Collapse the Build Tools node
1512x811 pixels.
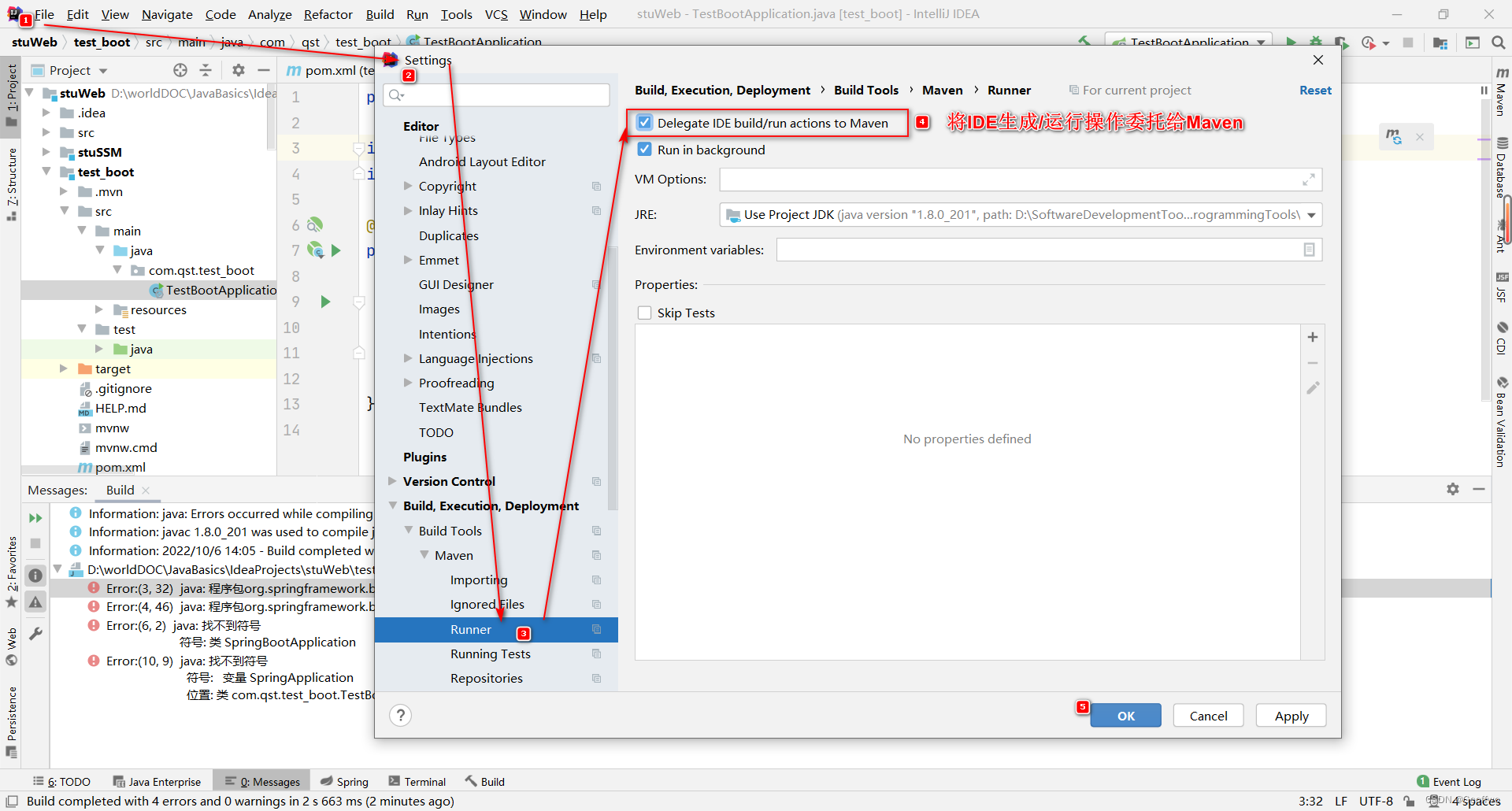[x=409, y=531]
